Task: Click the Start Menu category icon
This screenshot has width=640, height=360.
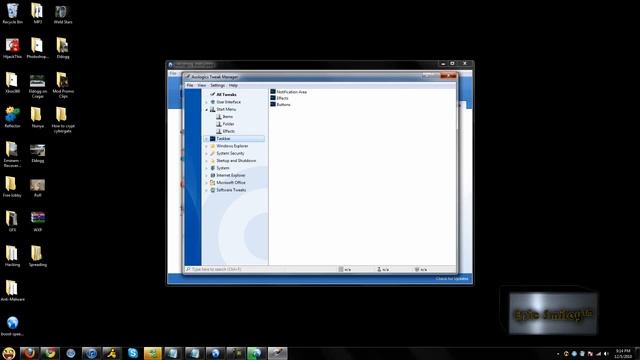Action: tap(212, 109)
